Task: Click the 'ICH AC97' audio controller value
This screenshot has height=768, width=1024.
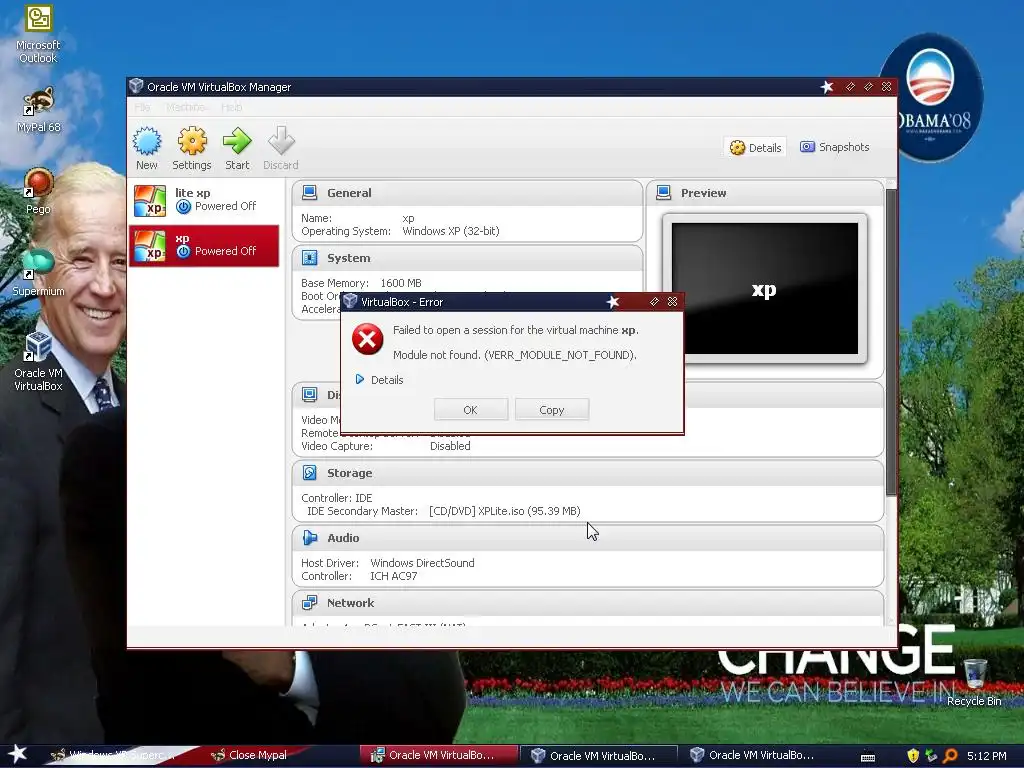Action: tap(394, 576)
